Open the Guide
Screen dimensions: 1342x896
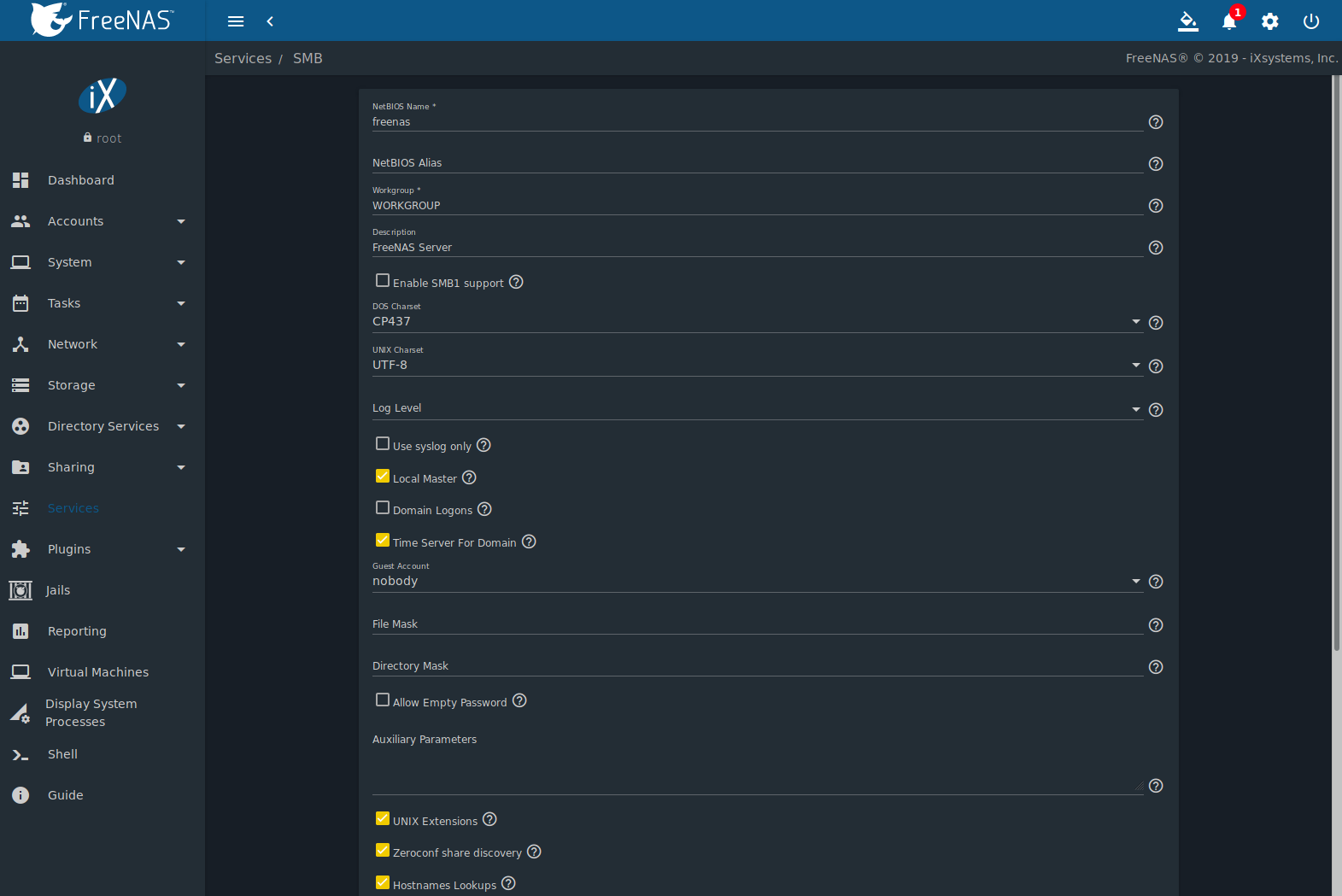tap(103, 795)
